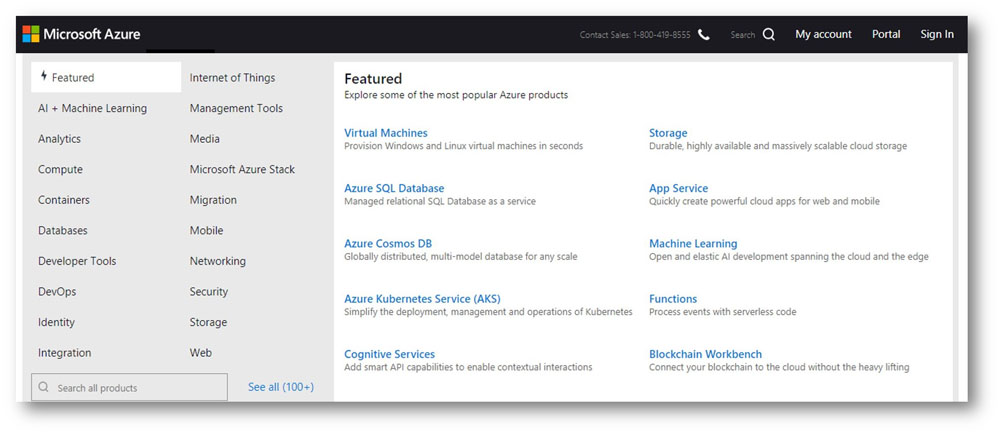Click the Microsoft Azure logo

click(84, 34)
